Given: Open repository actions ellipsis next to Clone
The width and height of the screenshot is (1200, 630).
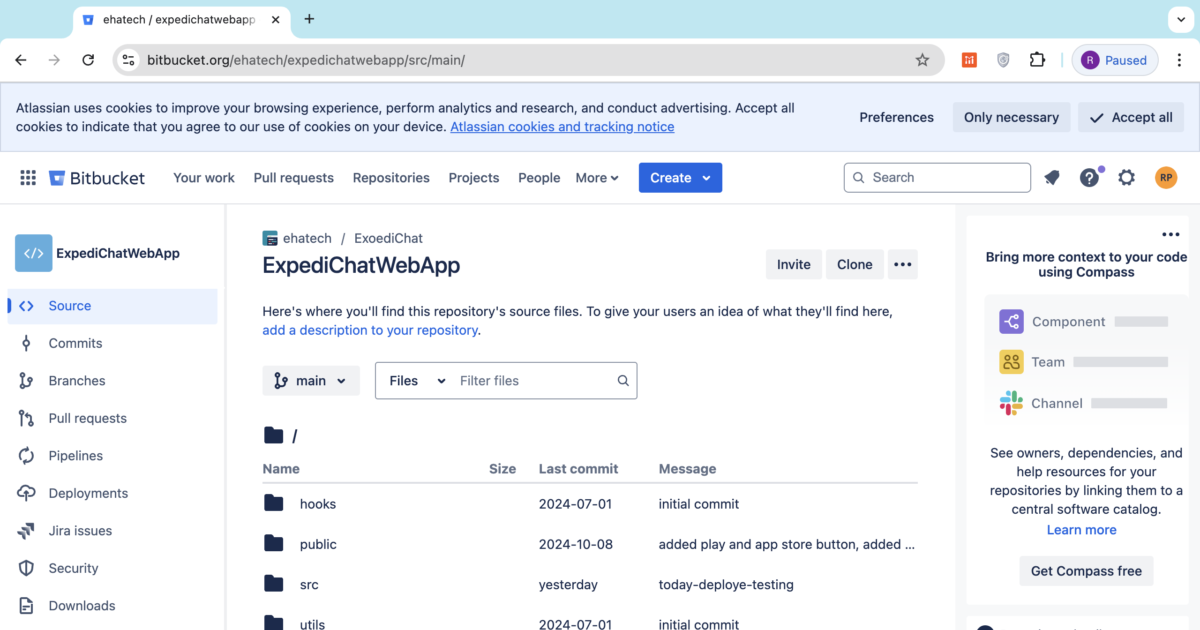Looking at the screenshot, I should 902,265.
